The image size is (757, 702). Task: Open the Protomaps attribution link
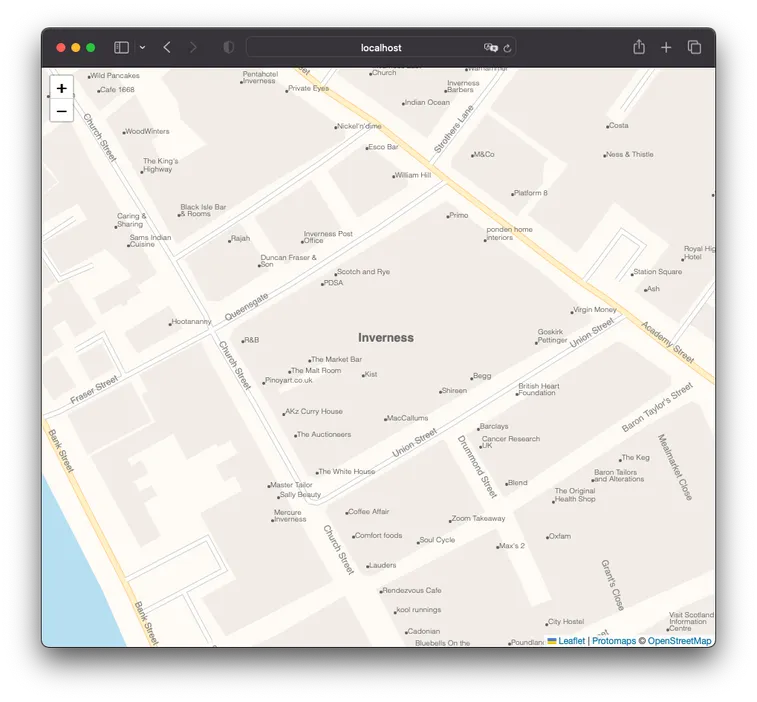(613, 641)
